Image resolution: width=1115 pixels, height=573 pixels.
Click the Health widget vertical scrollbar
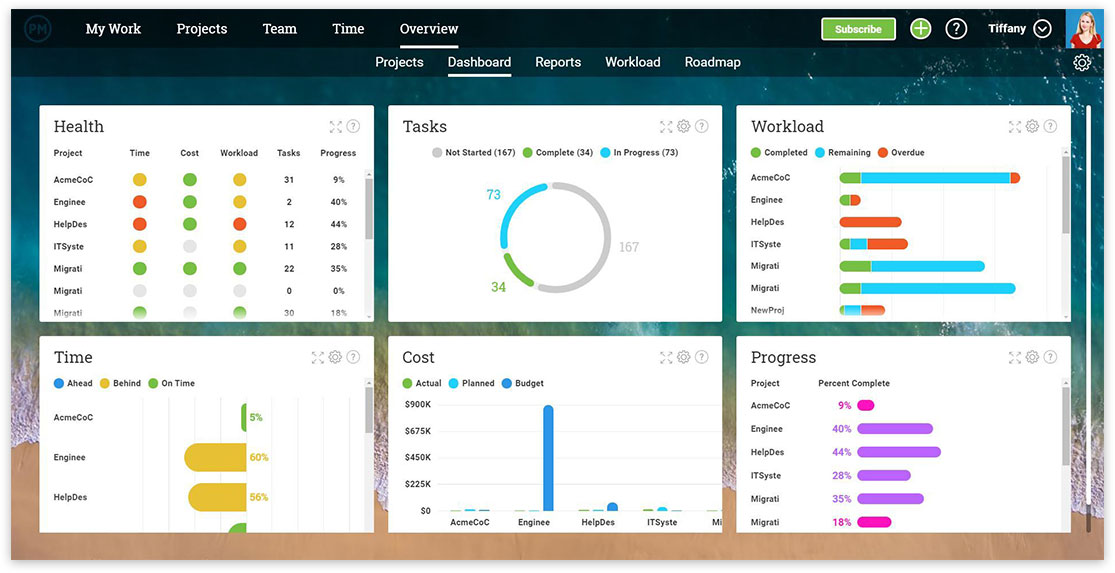click(x=368, y=209)
